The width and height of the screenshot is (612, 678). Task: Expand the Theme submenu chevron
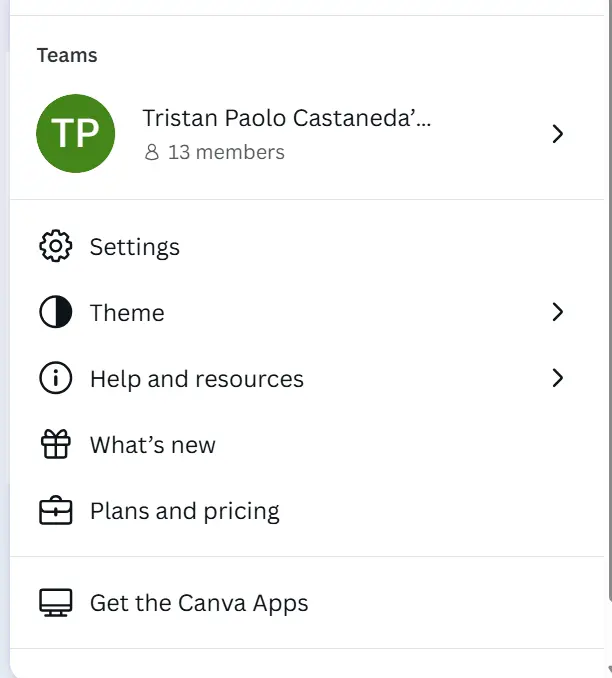558,312
